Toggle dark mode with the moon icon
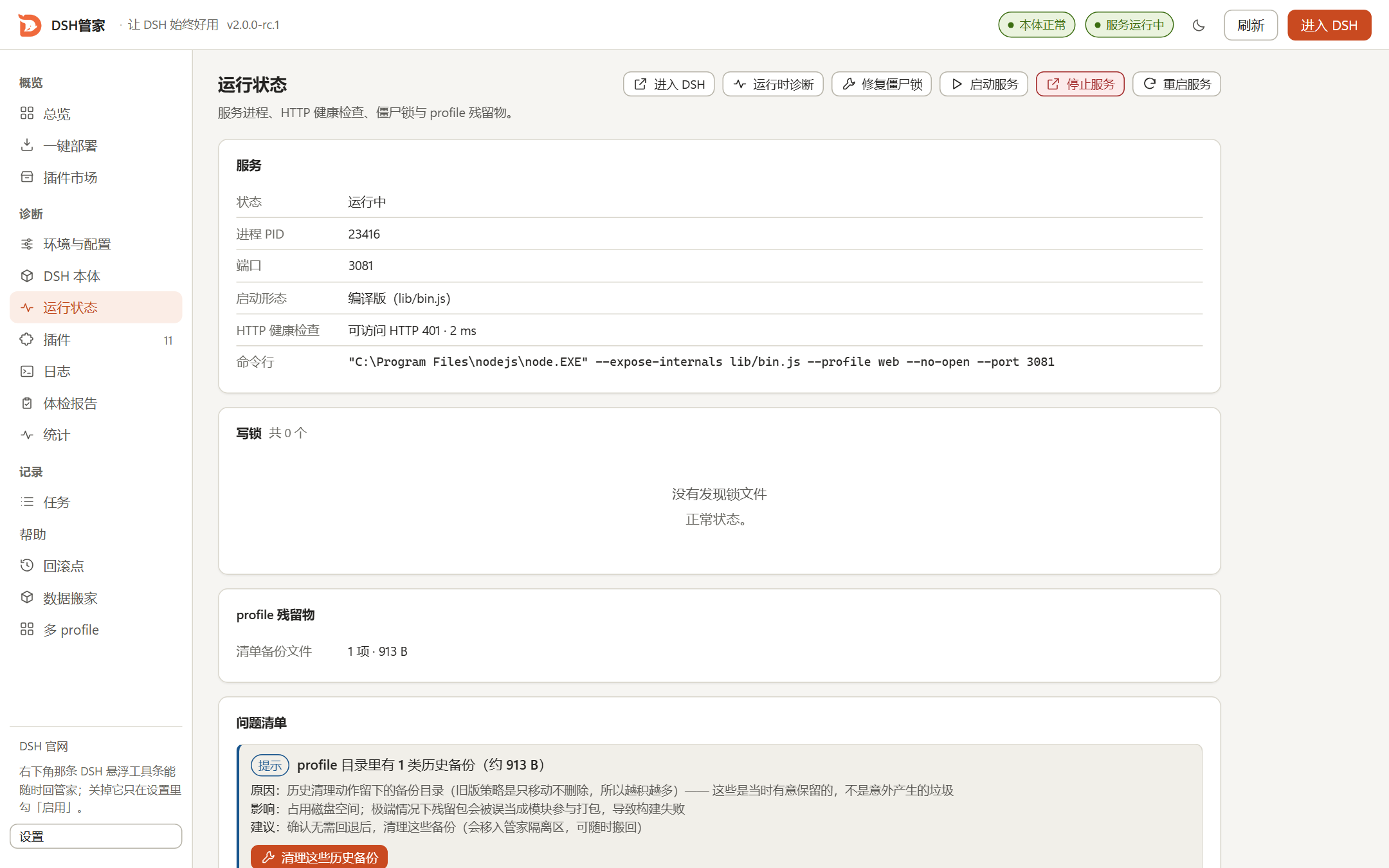The image size is (1389, 868). pos(1199,25)
